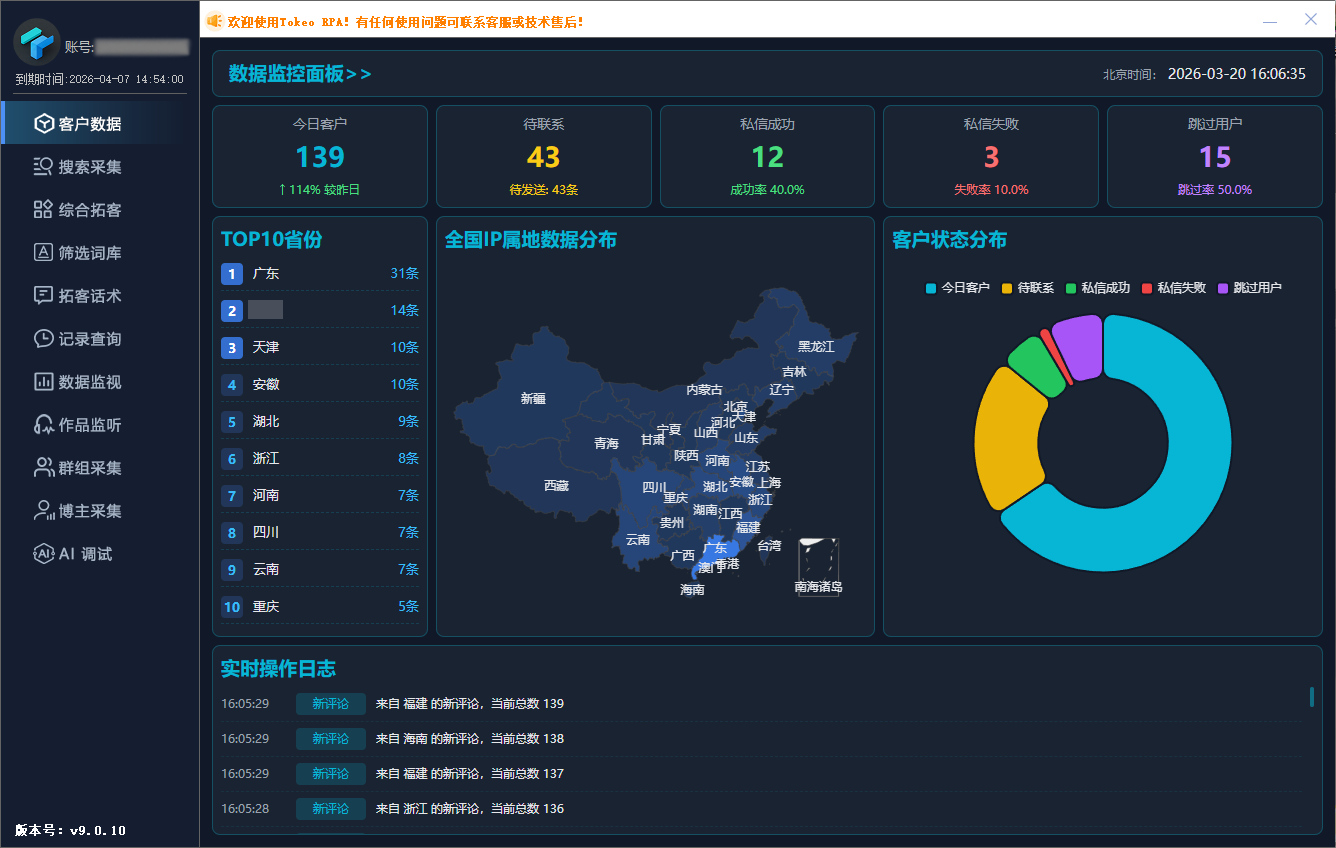Open 搜索采集 via its search icon
This screenshot has width=1336, height=848.
tap(44, 167)
